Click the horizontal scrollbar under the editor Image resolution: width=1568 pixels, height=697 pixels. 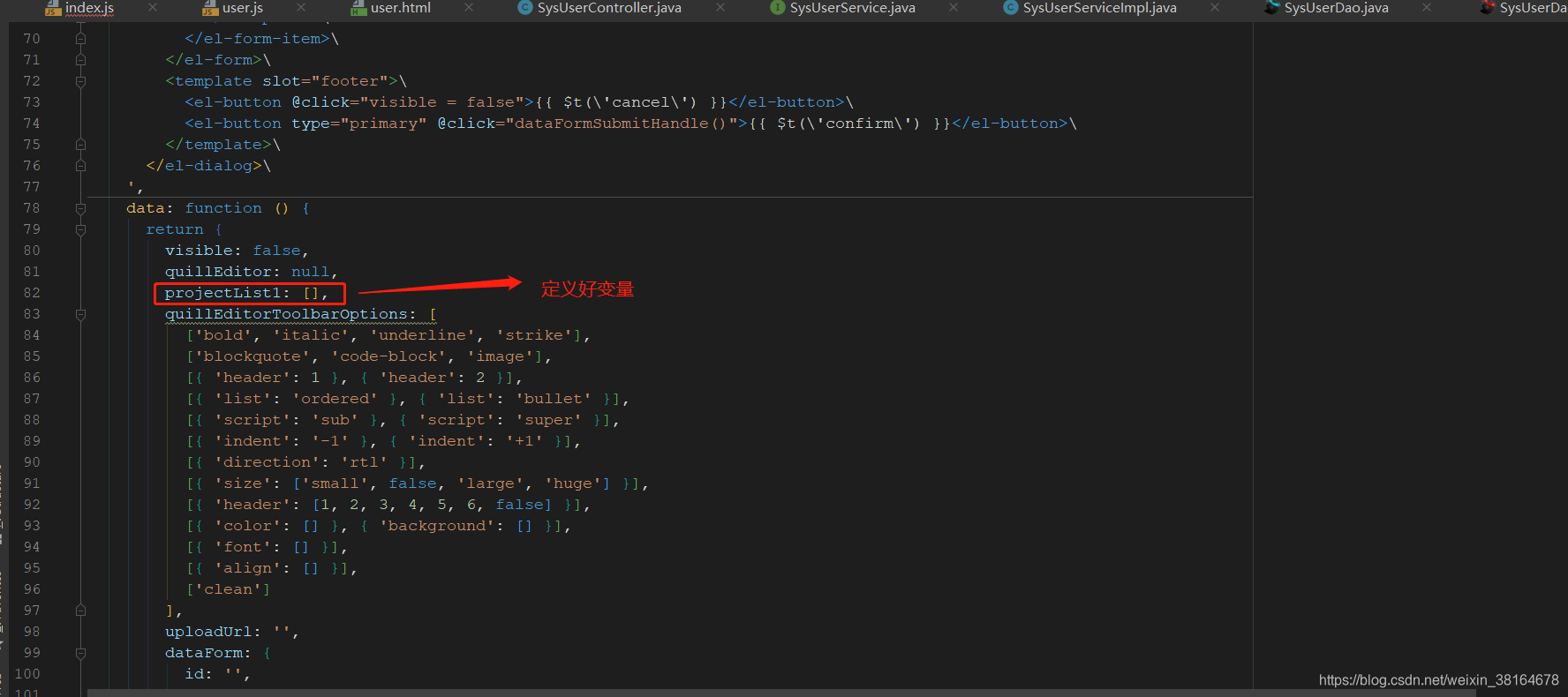[781, 693]
